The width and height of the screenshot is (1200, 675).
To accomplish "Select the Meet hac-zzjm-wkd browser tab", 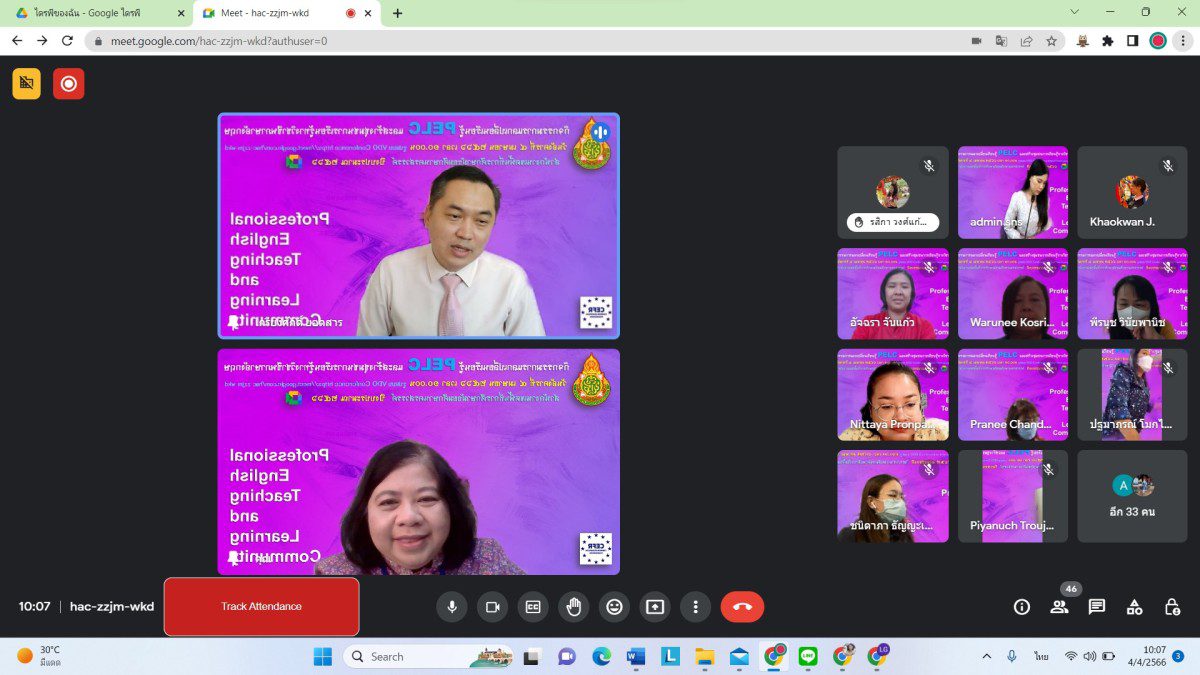I will click(288, 13).
